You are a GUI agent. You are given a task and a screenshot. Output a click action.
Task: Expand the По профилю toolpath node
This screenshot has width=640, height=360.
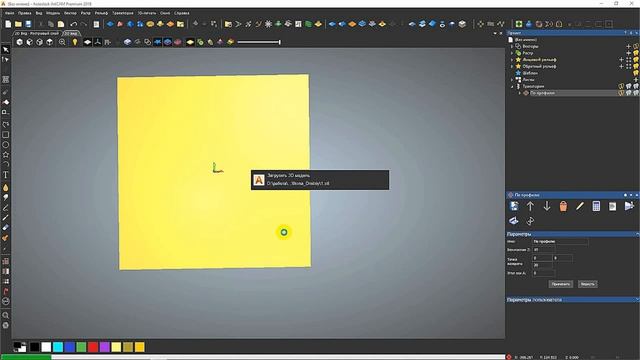coord(520,93)
